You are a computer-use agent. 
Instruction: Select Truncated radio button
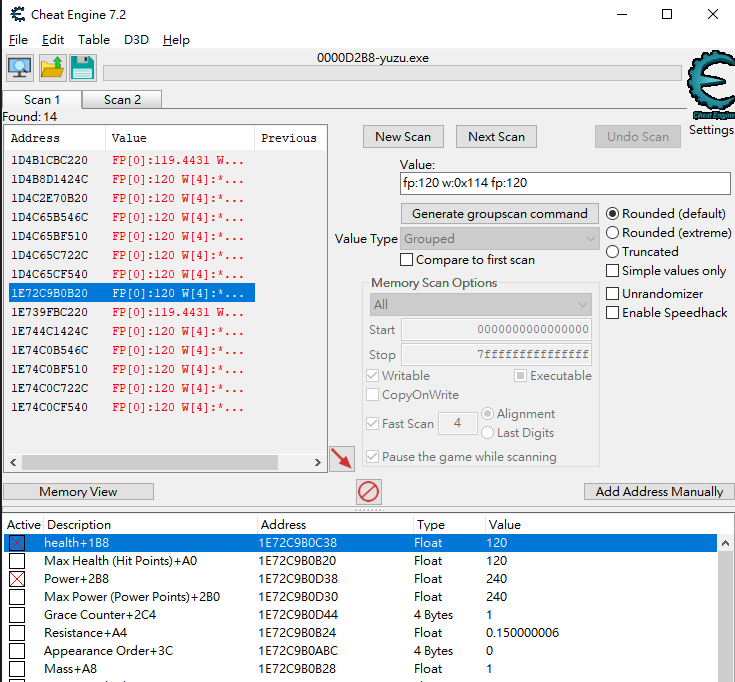coord(612,252)
